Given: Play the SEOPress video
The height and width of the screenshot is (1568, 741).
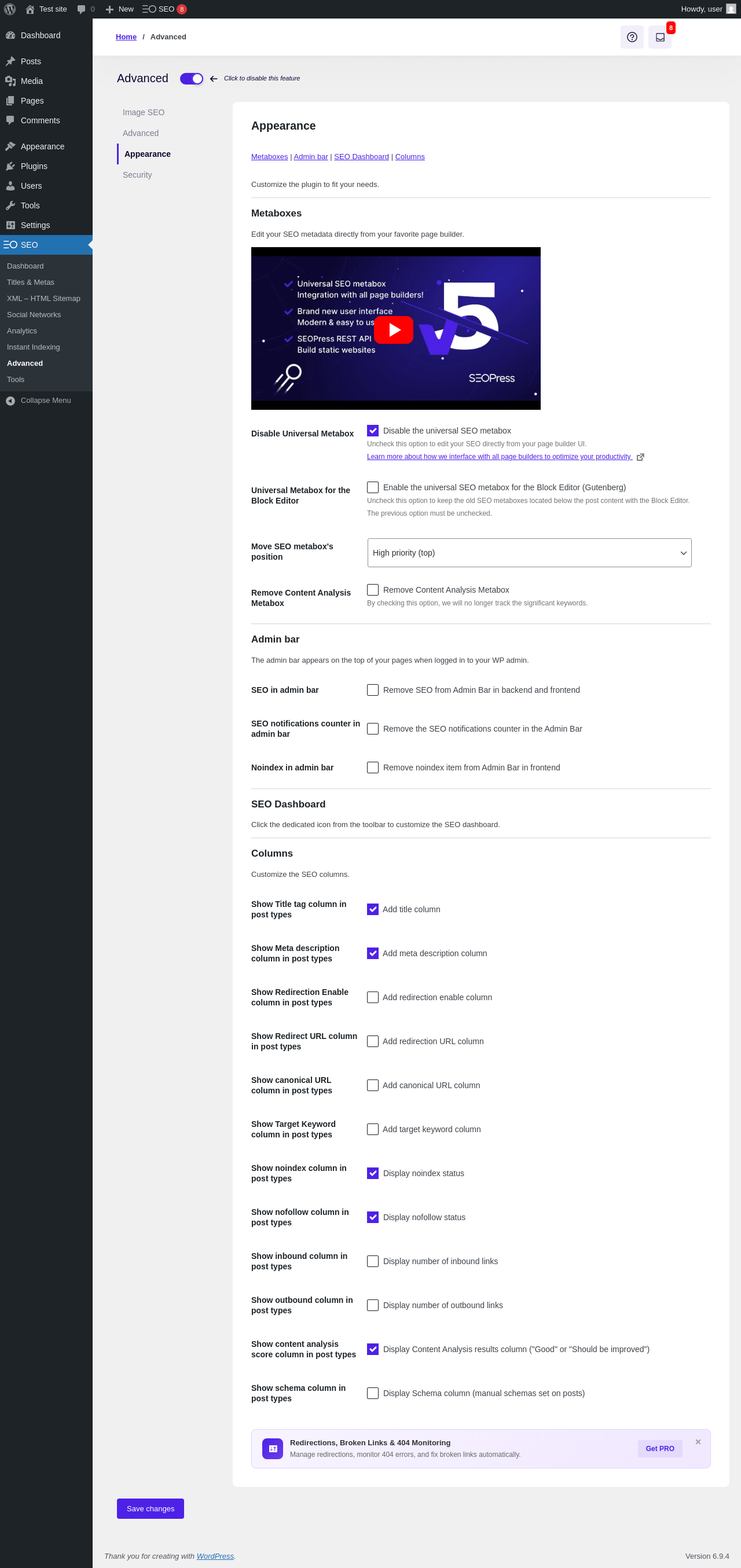Looking at the screenshot, I should pyautogui.click(x=393, y=330).
